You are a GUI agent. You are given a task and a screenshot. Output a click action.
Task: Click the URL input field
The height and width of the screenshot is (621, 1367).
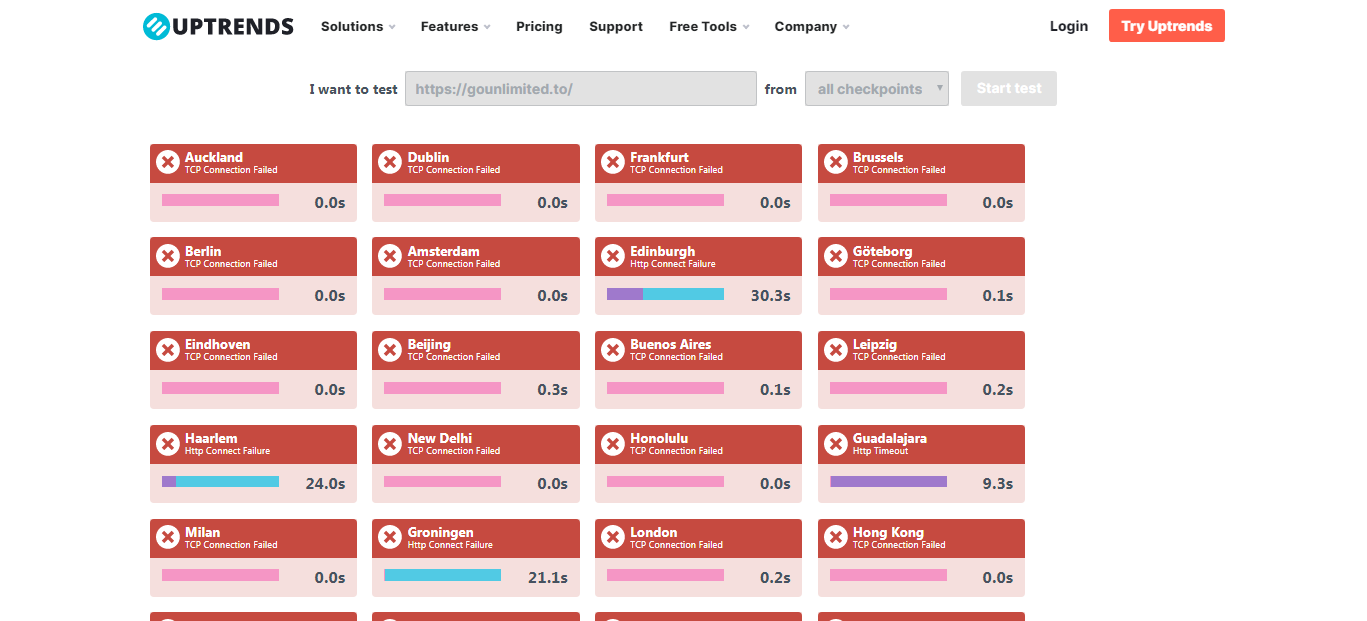coord(580,89)
